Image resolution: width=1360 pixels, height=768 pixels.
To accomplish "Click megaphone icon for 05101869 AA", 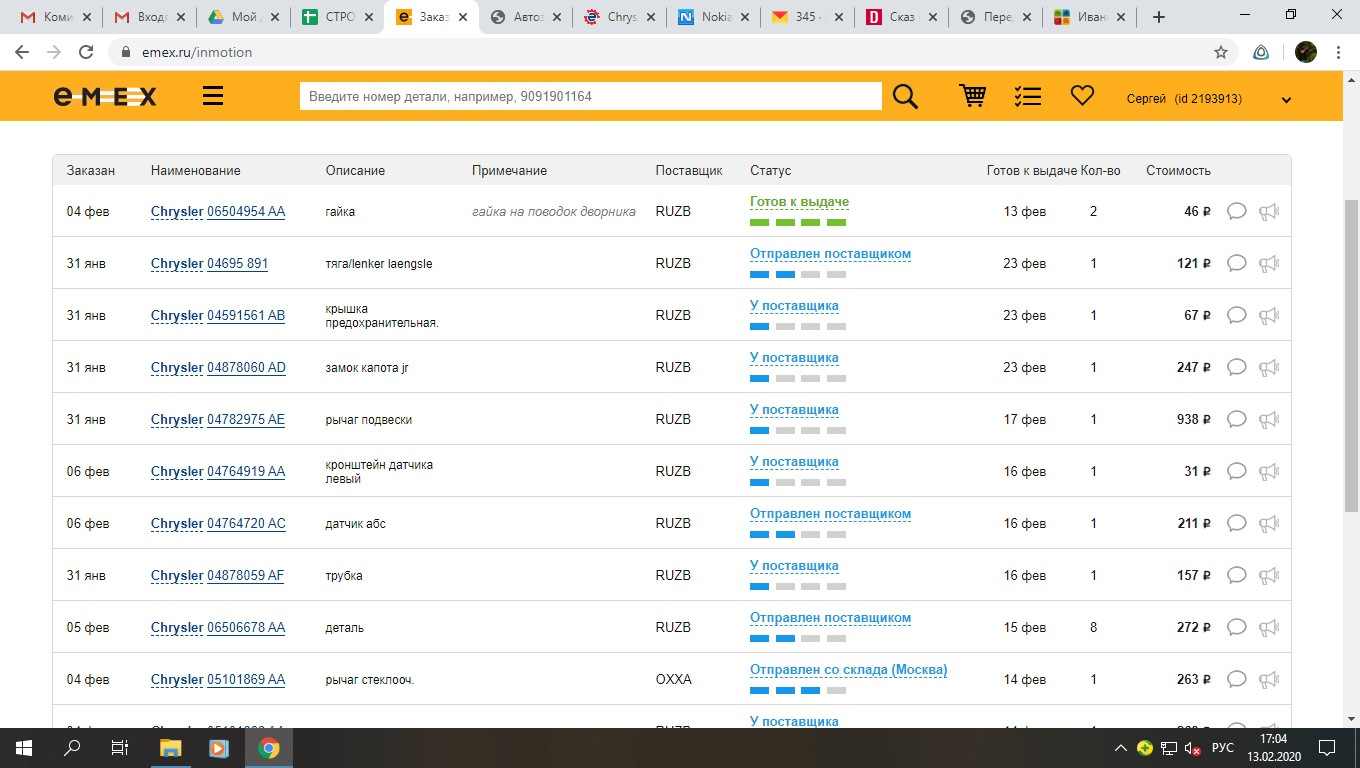I will tap(1269, 679).
